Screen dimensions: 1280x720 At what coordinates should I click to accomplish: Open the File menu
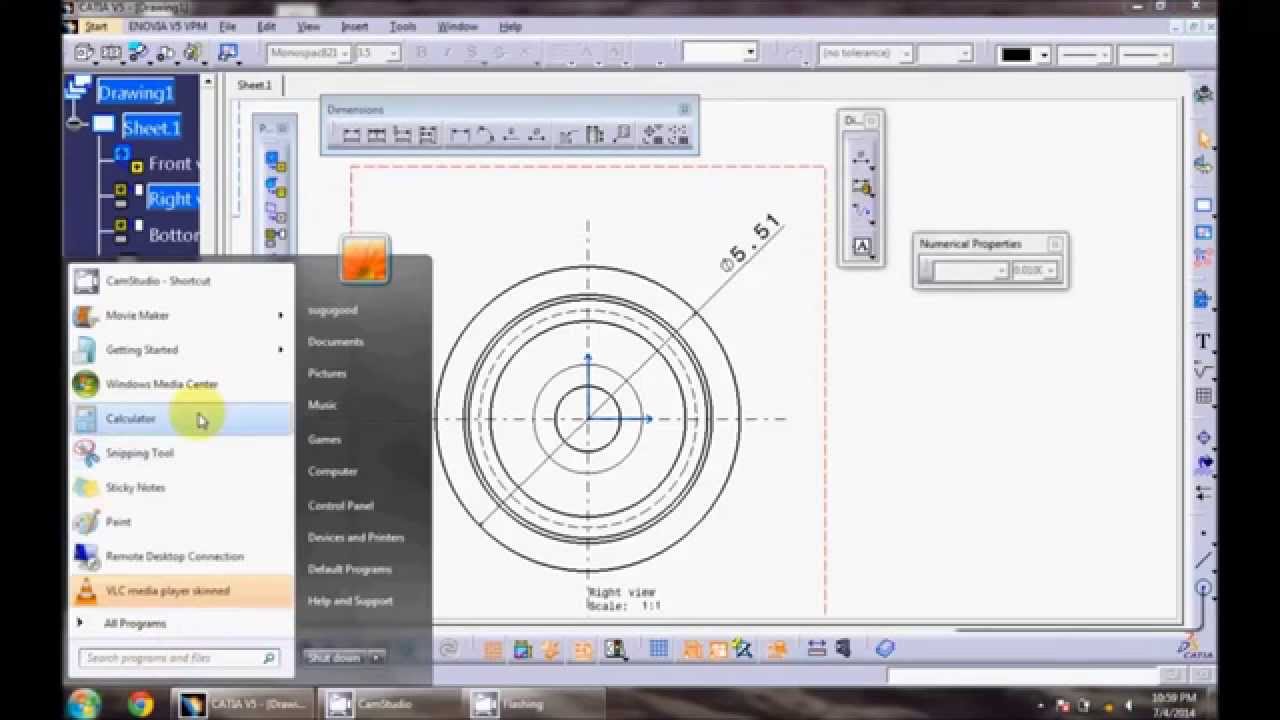228,27
